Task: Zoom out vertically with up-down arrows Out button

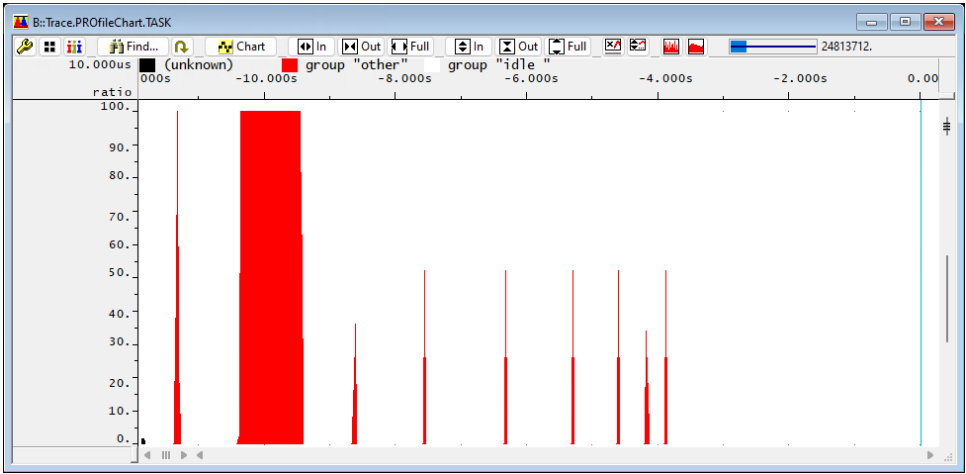Action: (519, 46)
